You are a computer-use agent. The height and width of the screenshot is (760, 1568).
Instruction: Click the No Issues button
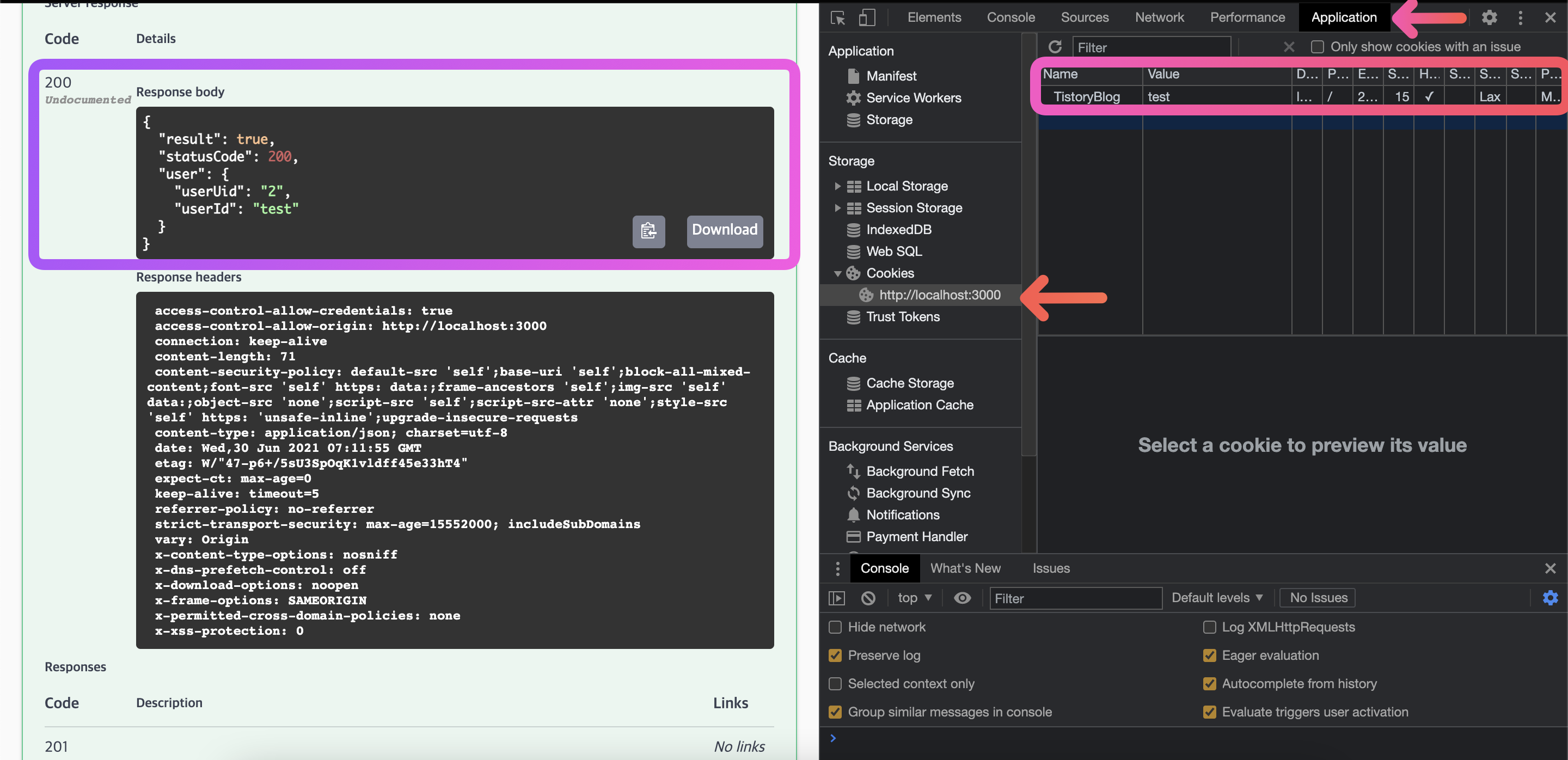click(x=1318, y=598)
